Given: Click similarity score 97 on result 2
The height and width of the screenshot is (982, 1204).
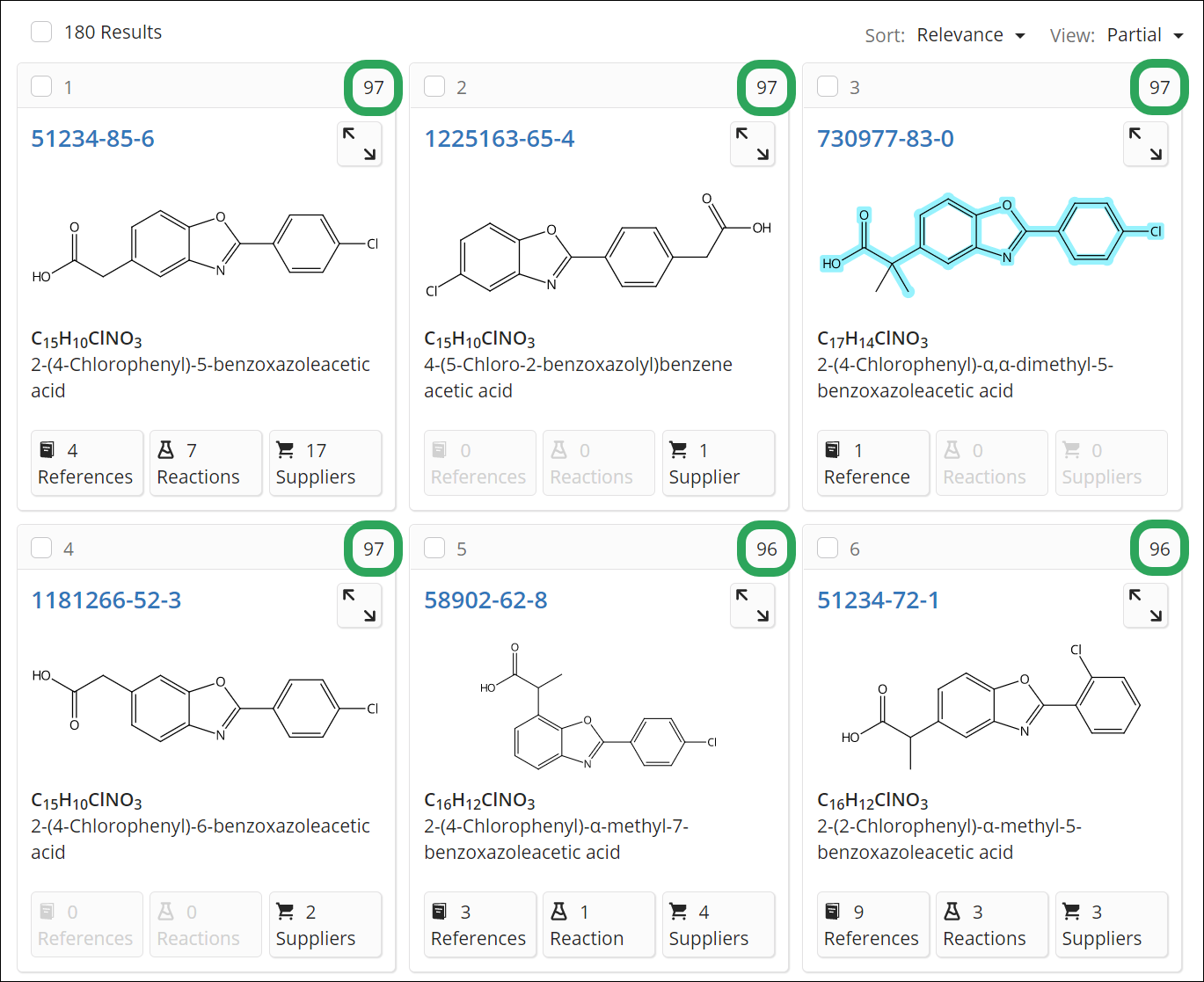Looking at the screenshot, I should [767, 87].
